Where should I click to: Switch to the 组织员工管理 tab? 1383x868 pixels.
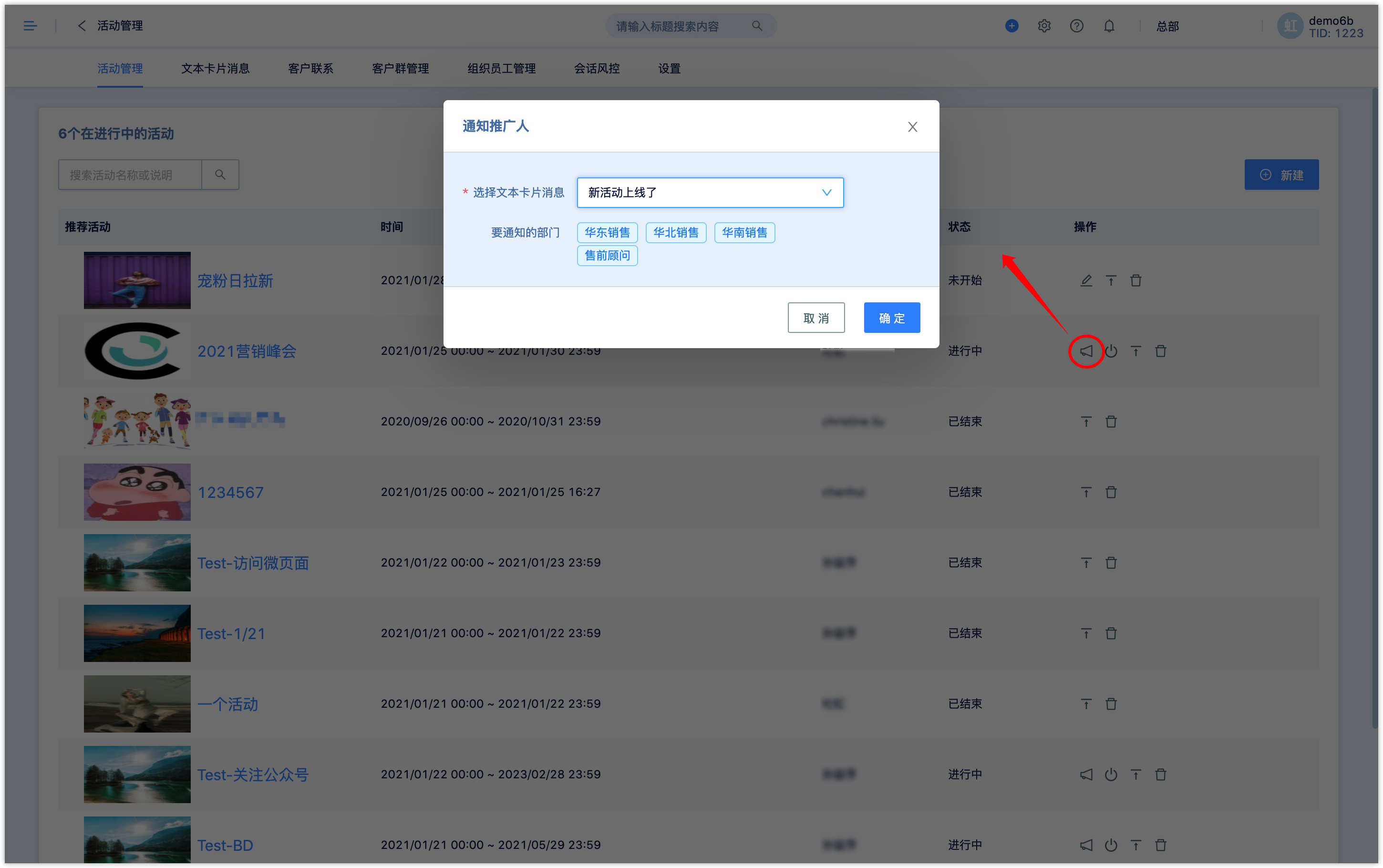[501, 69]
